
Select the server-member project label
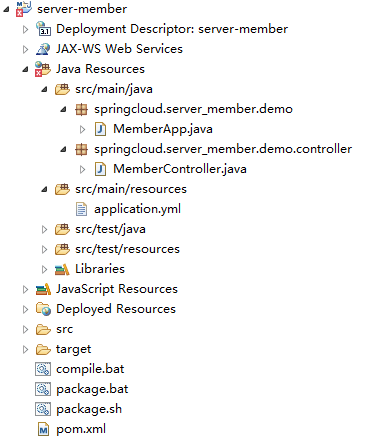point(82,9)
